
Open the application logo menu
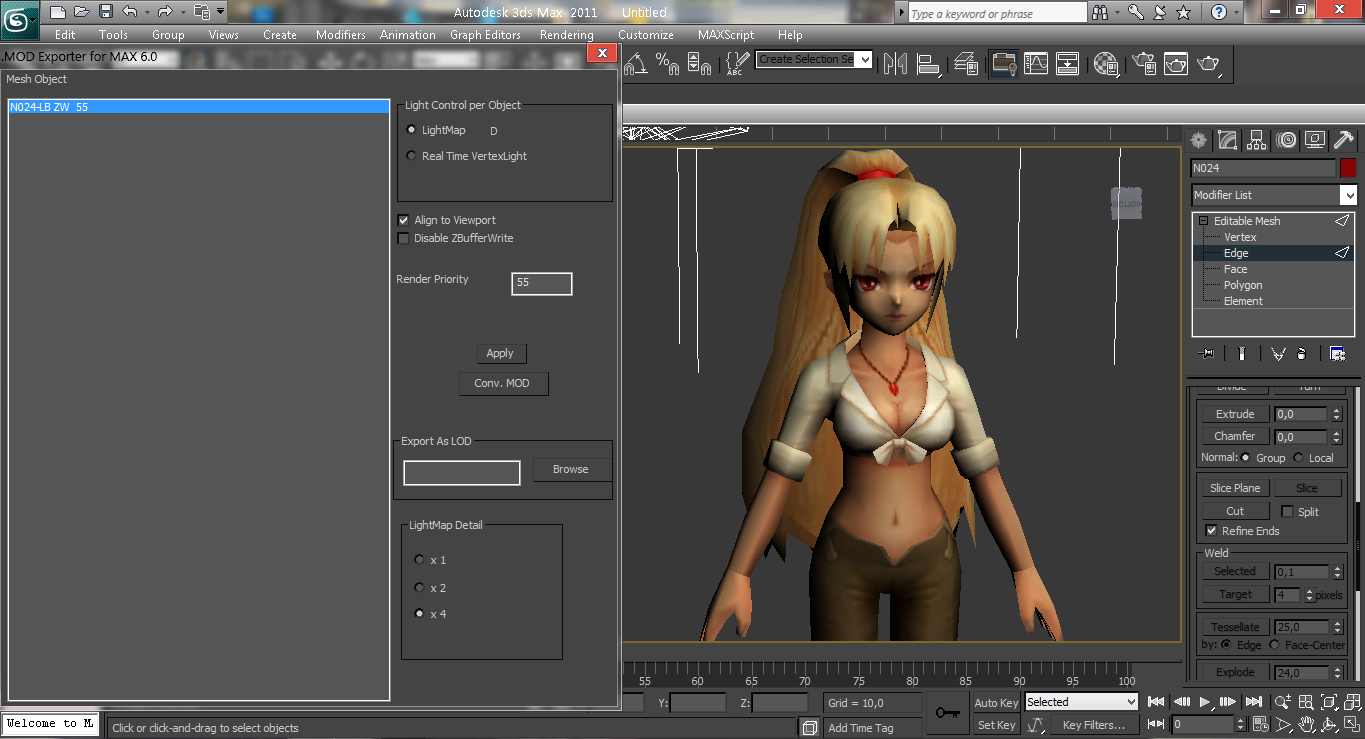pos(20,20)
